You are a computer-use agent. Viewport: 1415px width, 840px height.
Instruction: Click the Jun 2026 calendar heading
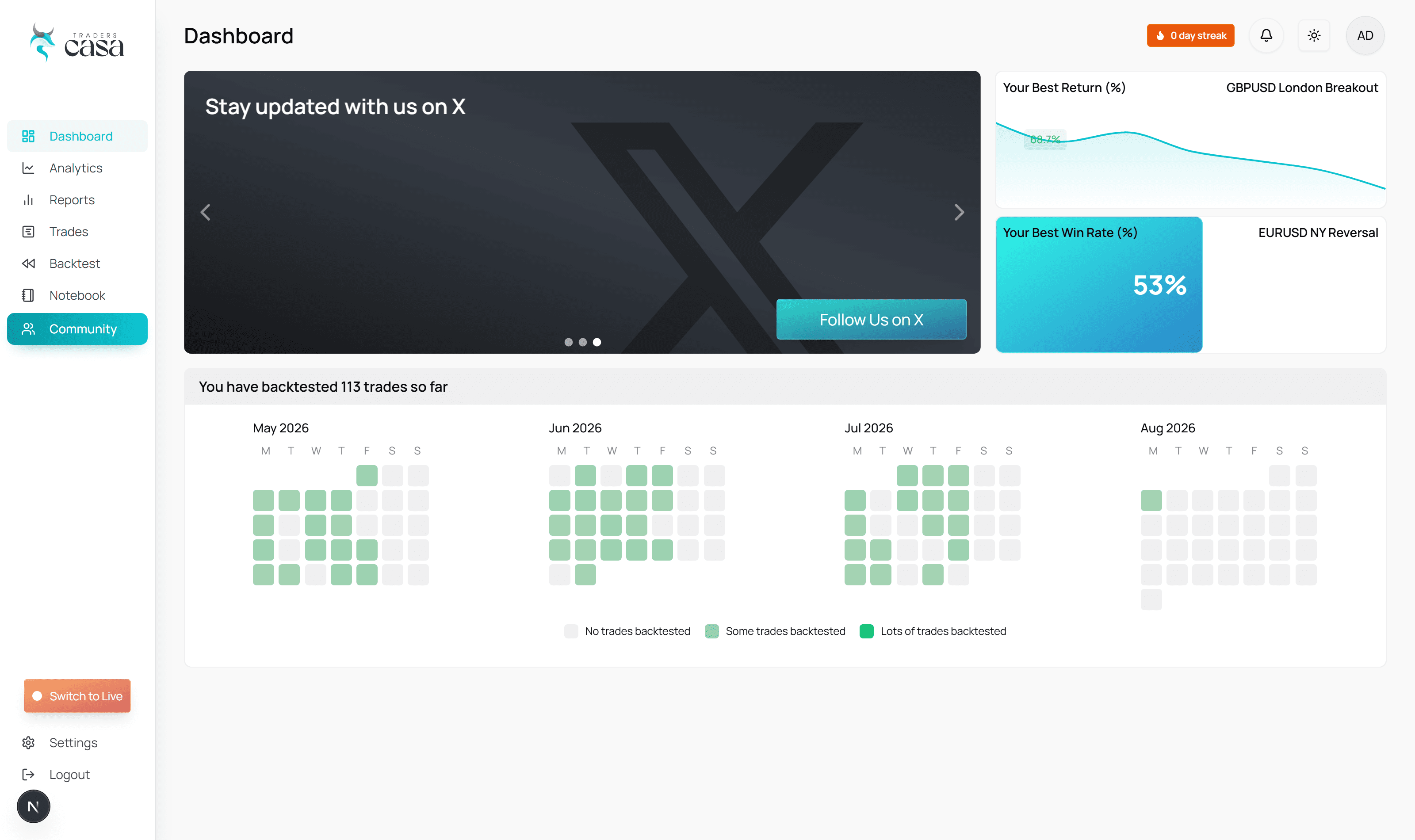[x=575, y=428]
